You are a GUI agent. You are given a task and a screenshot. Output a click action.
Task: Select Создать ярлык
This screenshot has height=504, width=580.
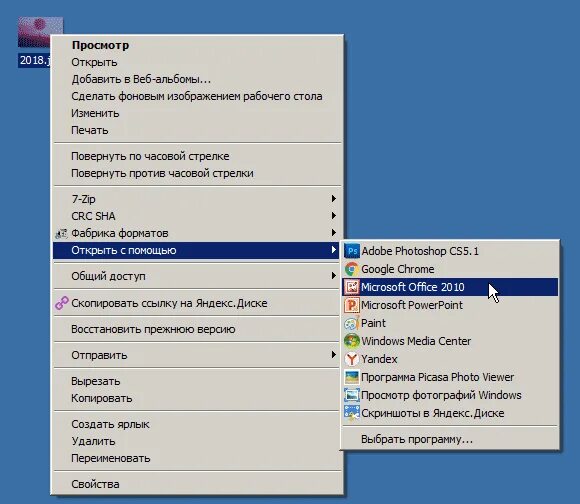click(197, 424)
